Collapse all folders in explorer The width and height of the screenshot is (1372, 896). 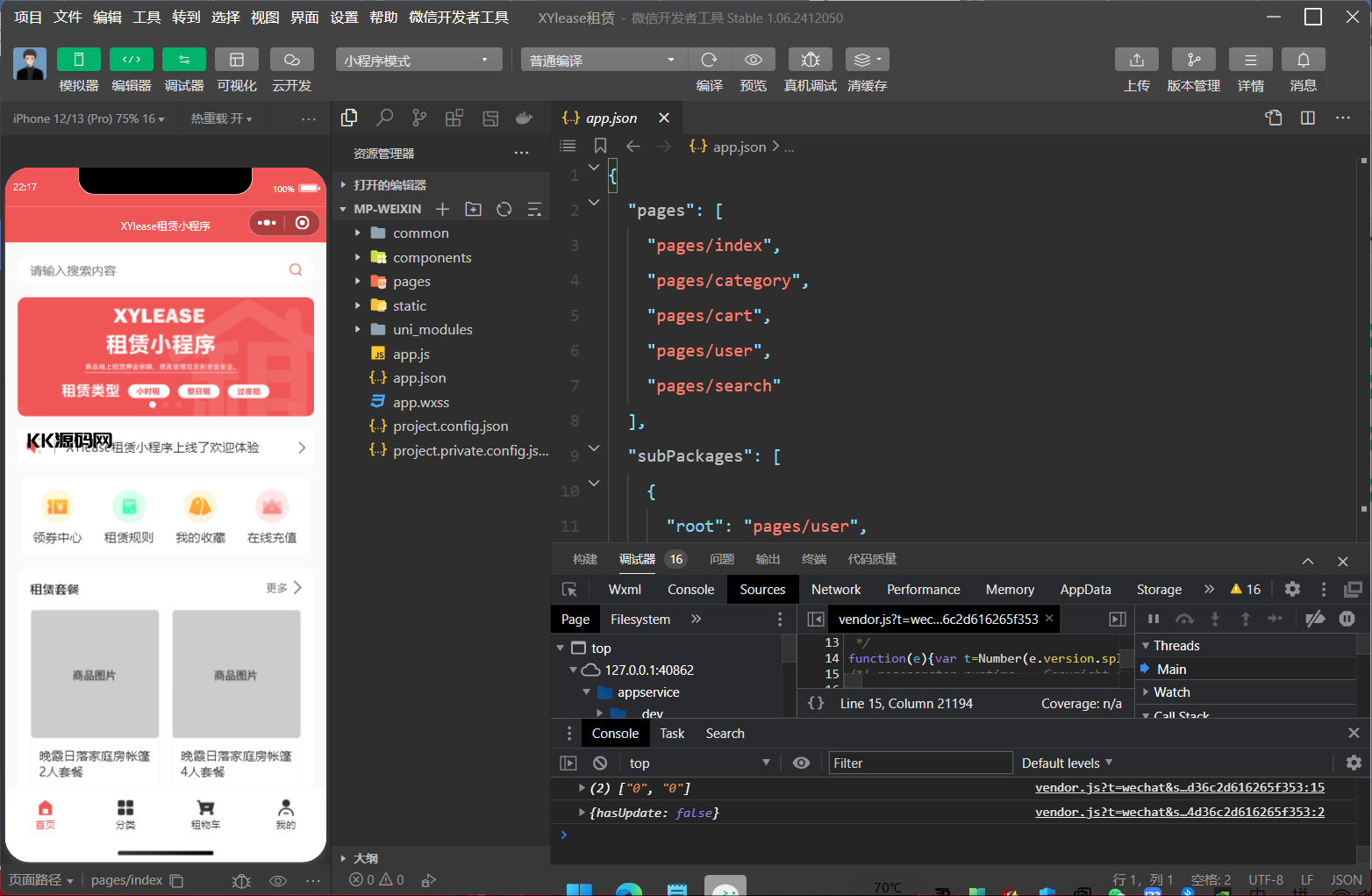pyautogui.click(x=534, y=209)
